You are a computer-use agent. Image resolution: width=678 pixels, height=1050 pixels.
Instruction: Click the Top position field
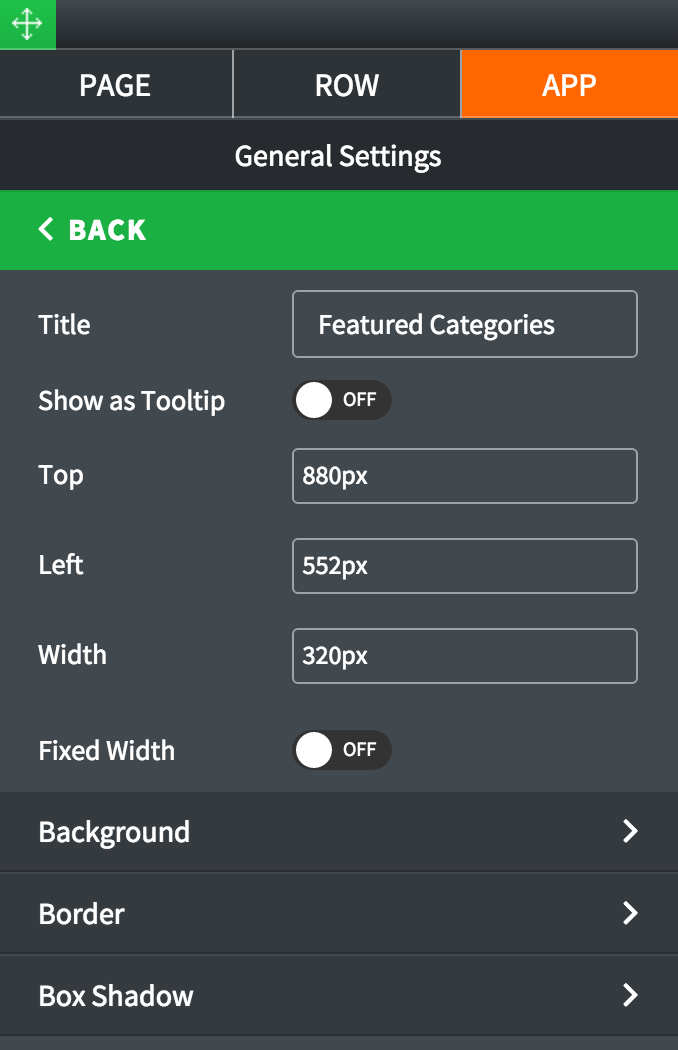click(x=464, y=476)
